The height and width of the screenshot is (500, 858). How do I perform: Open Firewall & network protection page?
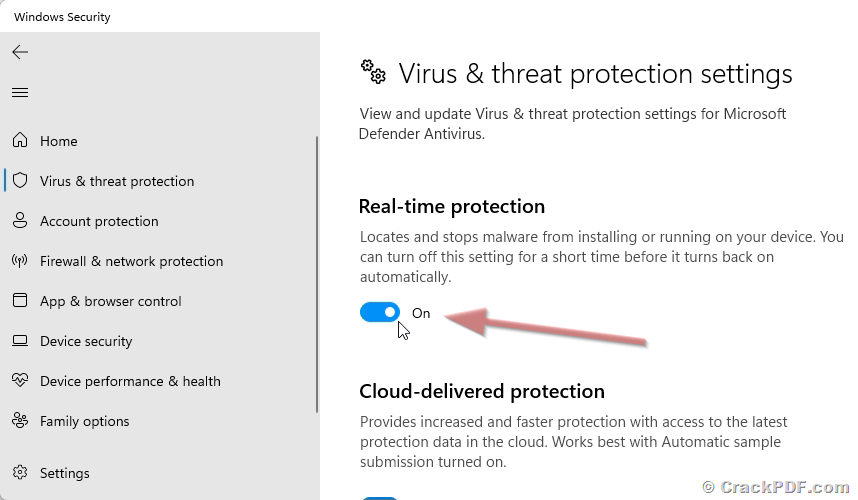131,261
